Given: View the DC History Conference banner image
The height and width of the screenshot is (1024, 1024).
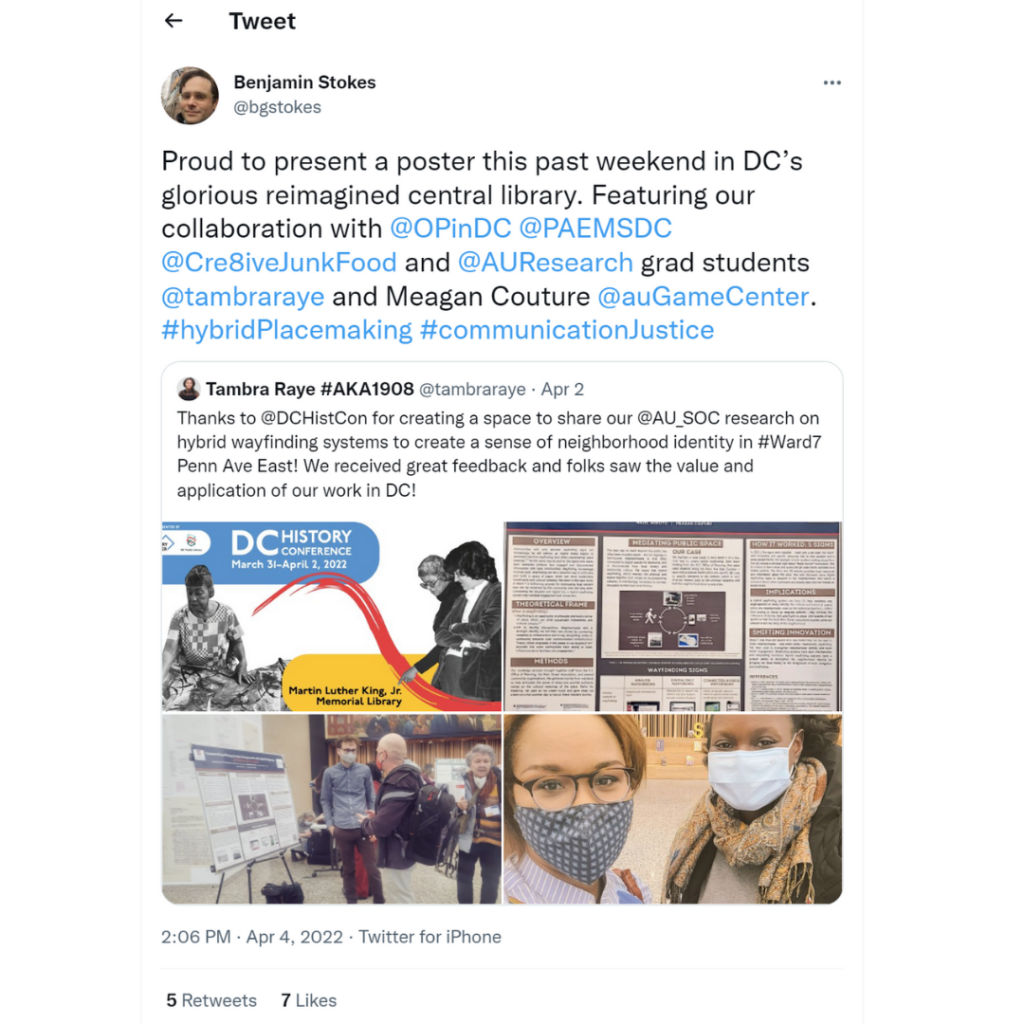Looking at the screenshot, I should coord(332,616).
